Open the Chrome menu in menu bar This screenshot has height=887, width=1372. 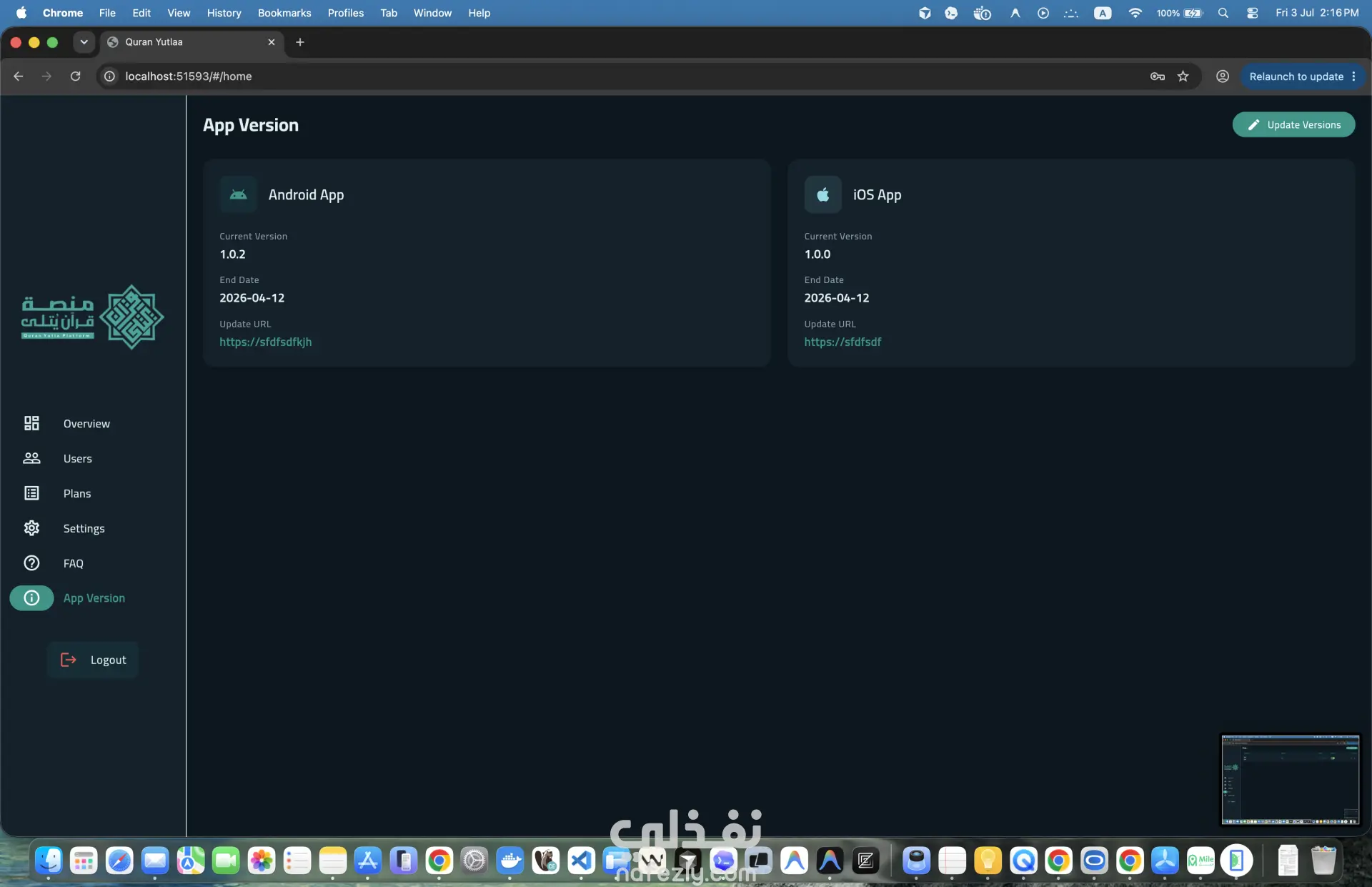pyautogui.click(x=63, y=13)
